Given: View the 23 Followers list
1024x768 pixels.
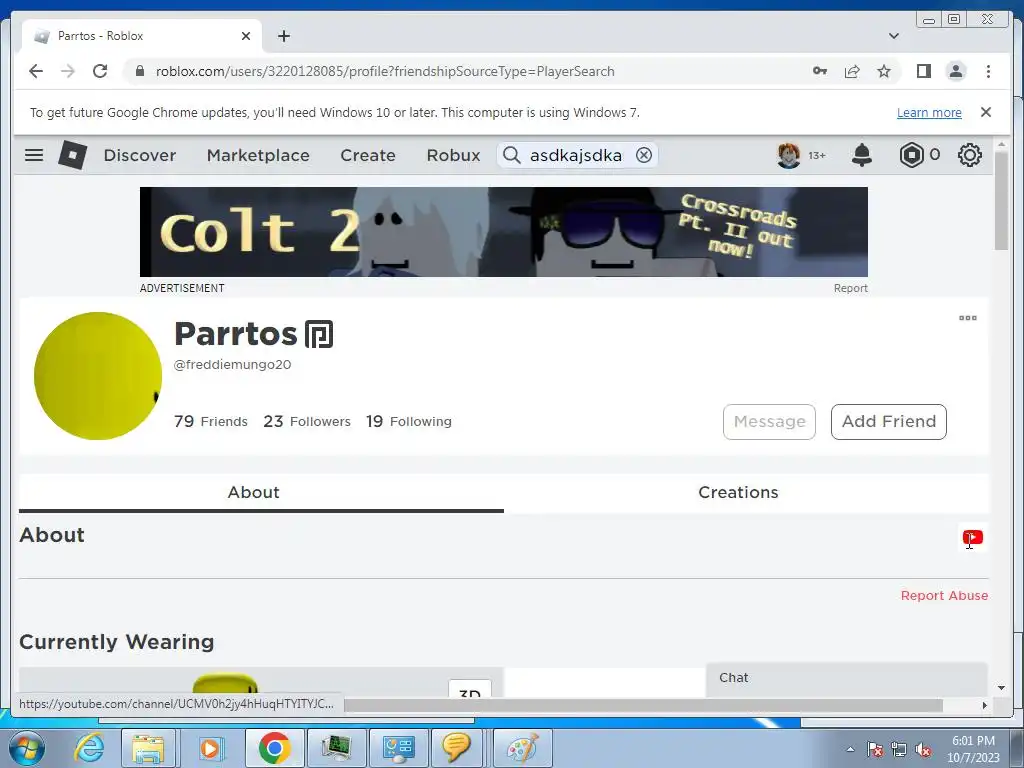Looking at the screenshot, I should pos(307,421).
